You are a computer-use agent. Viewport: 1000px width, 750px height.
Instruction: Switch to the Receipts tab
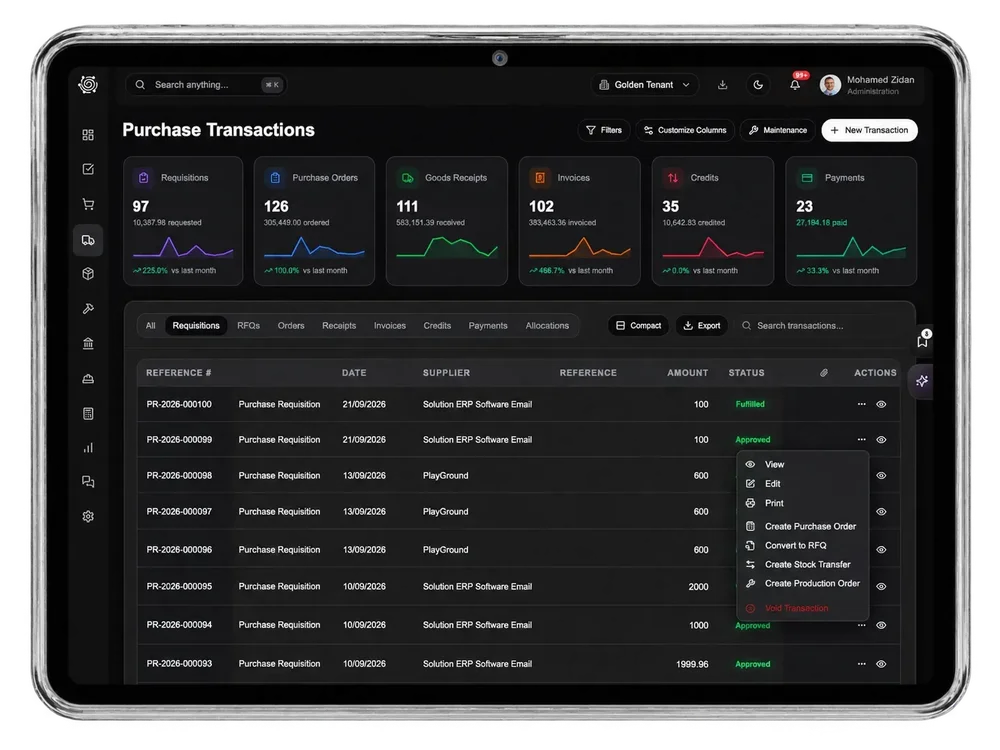point(339,326)
